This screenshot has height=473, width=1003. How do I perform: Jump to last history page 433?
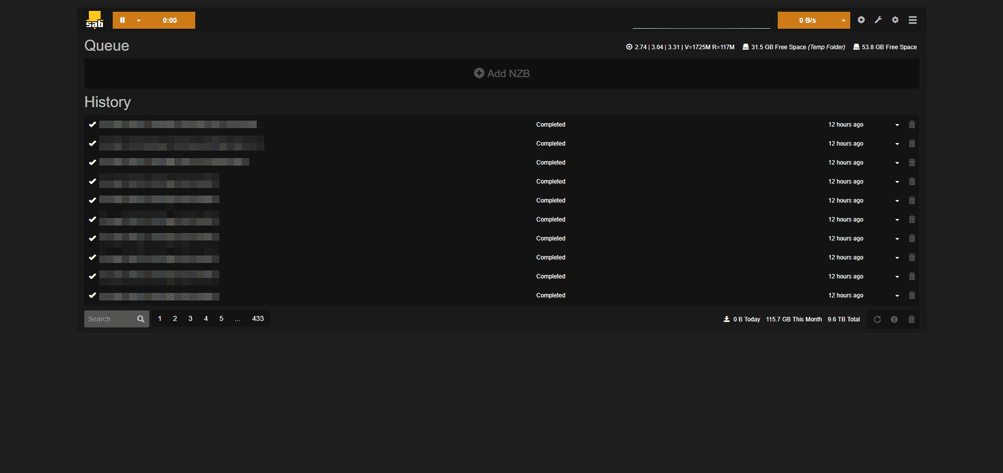click(258, 319)
